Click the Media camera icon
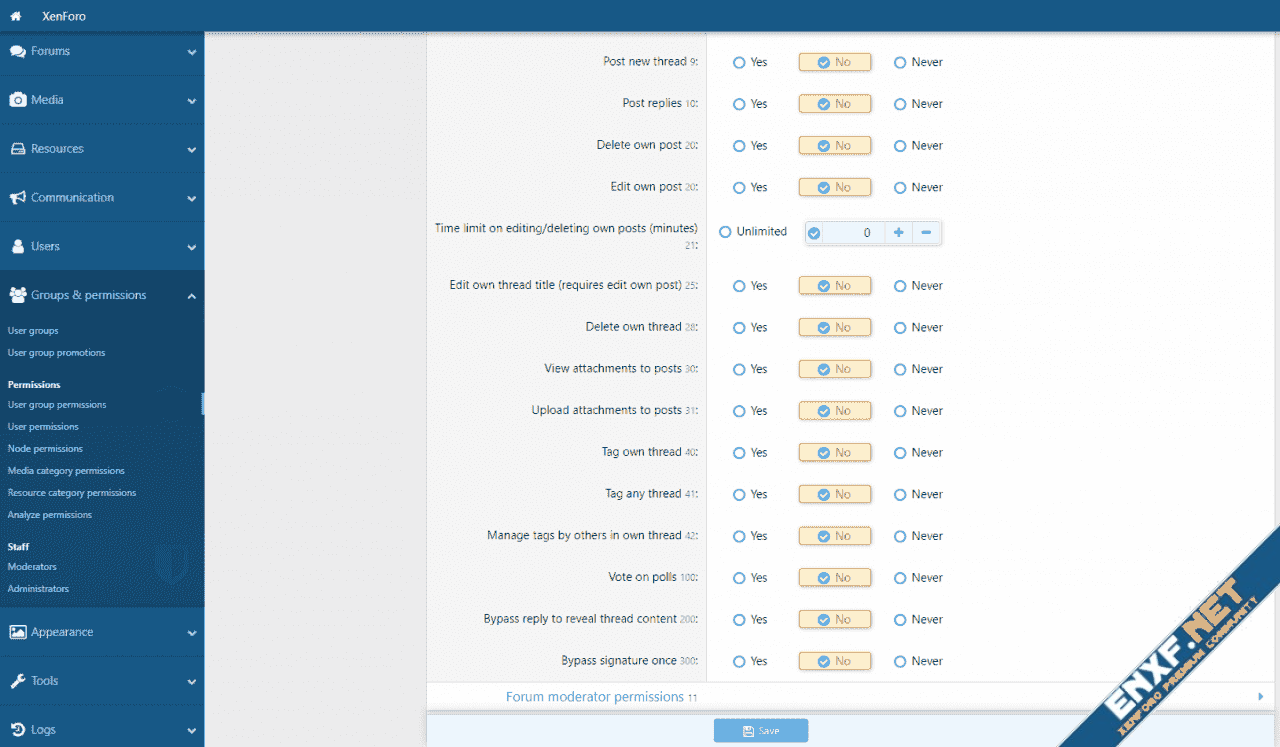This screenshot has width=1280, height=747. coord(17,100)
